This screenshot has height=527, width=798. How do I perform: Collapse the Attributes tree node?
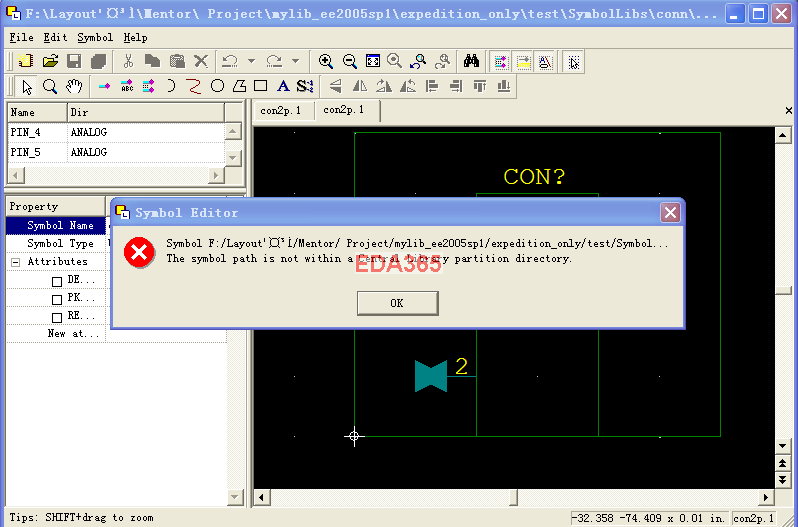pyautogui.click(x=16, y=262)
